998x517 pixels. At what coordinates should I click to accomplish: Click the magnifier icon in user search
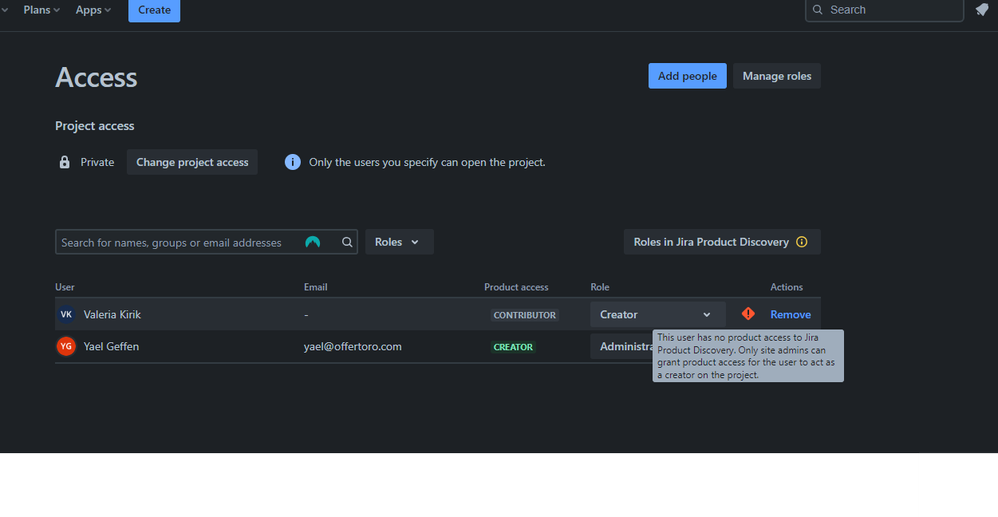coord(347,242)
